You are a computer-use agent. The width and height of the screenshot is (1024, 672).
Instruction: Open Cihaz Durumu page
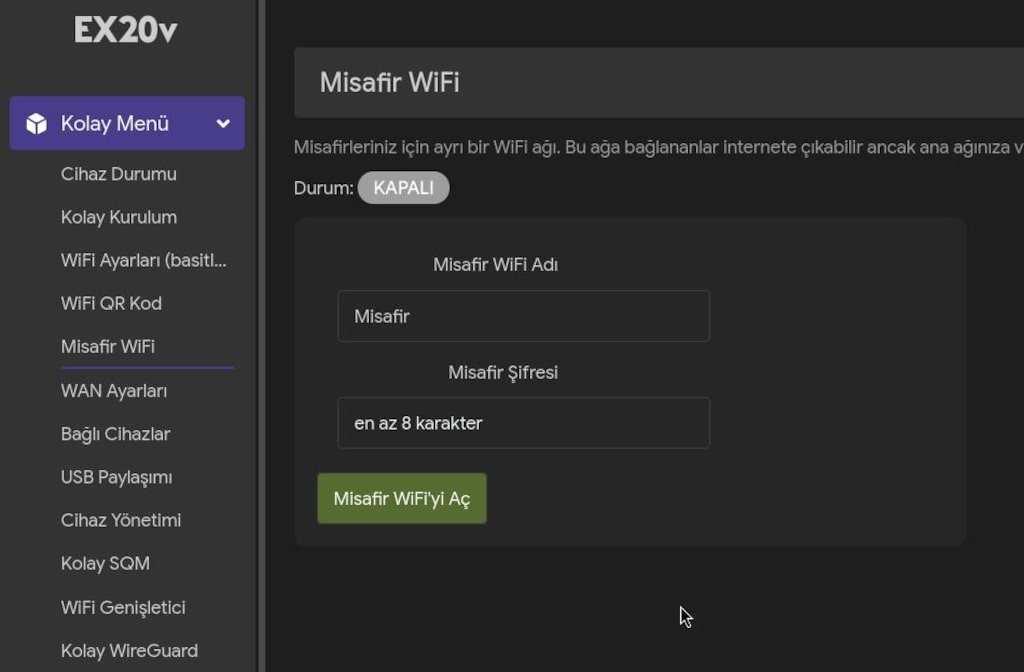(x=119, y=174)
